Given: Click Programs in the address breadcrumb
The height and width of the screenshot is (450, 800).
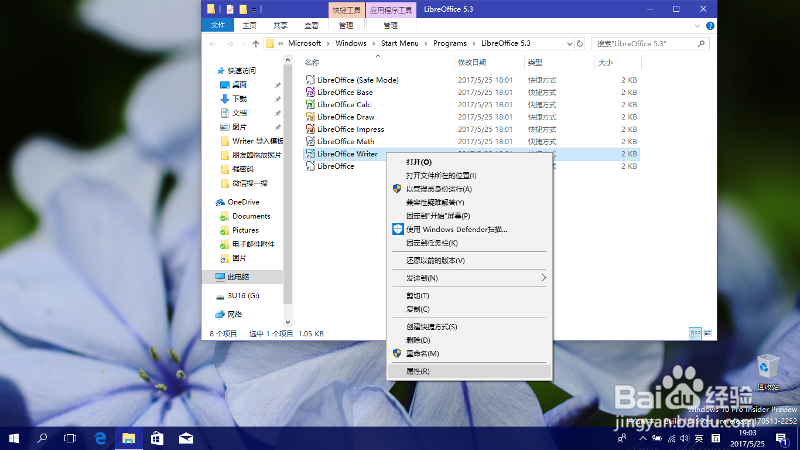Looking at the screenshot, I should pos(449,43).
